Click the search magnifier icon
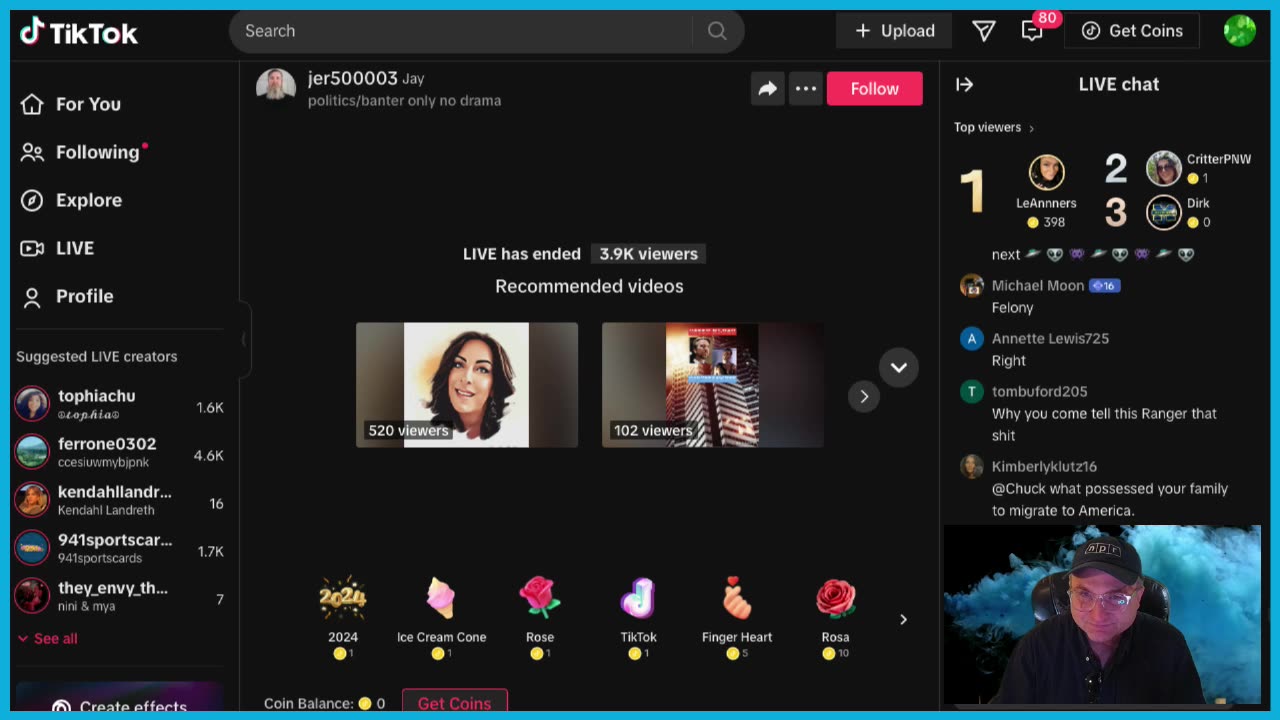The width and height of the screenshot is (1280, 720). point(717,31)
